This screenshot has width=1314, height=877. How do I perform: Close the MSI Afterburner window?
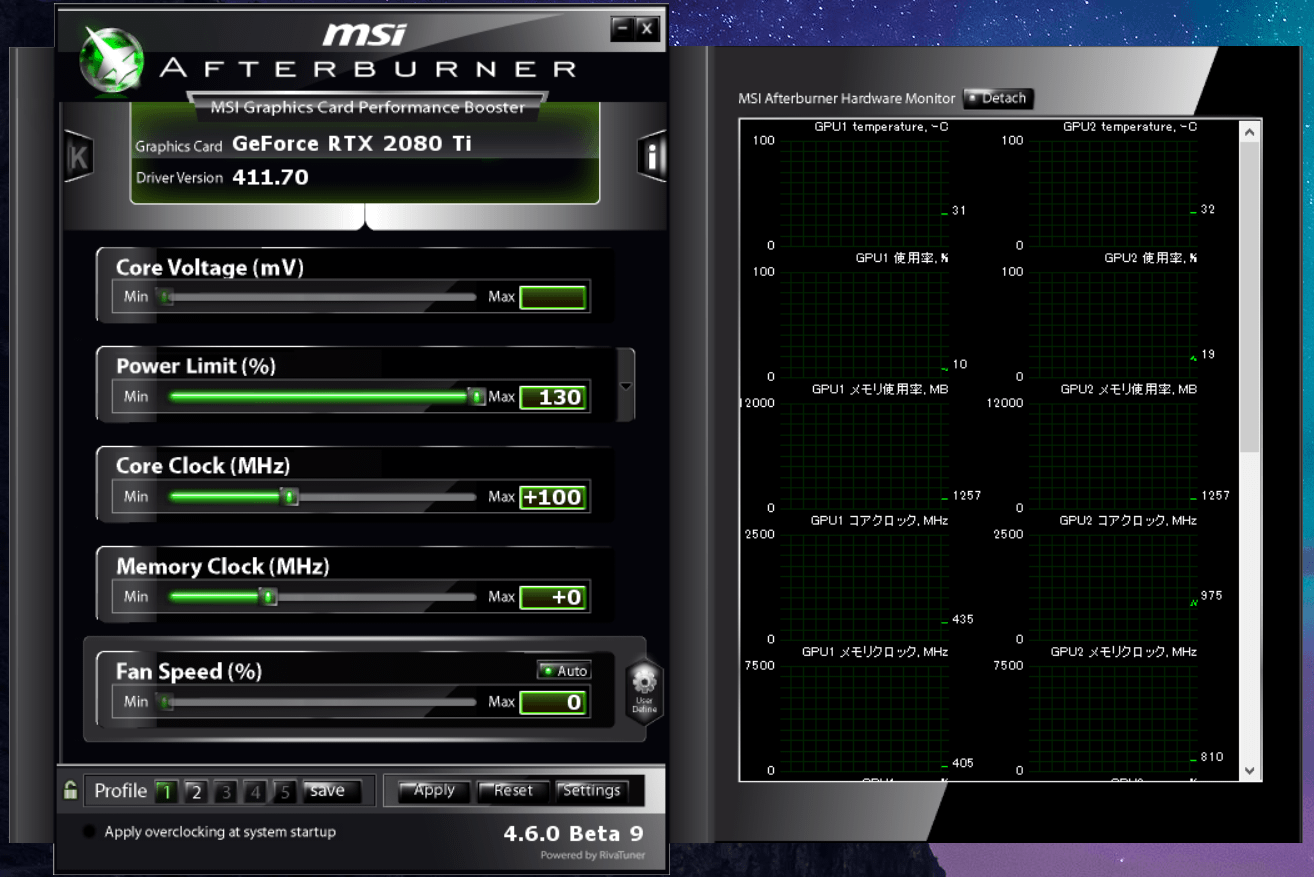click(x=647, y=29)
